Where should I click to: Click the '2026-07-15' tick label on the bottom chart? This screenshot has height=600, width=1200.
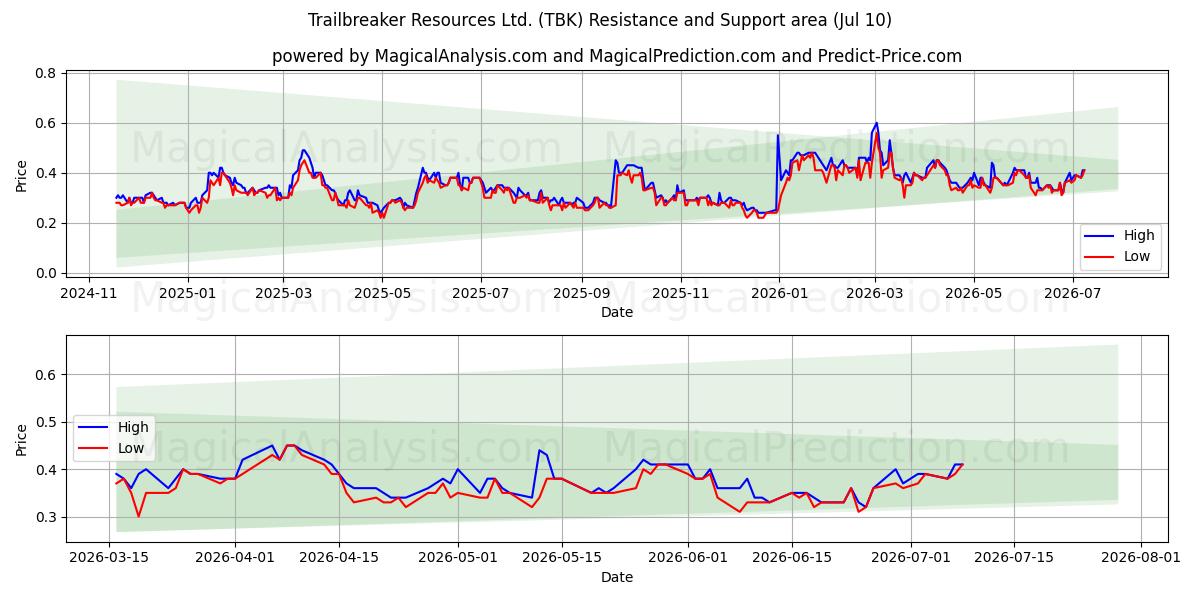pyautogui.click(x=1015, y=558)
